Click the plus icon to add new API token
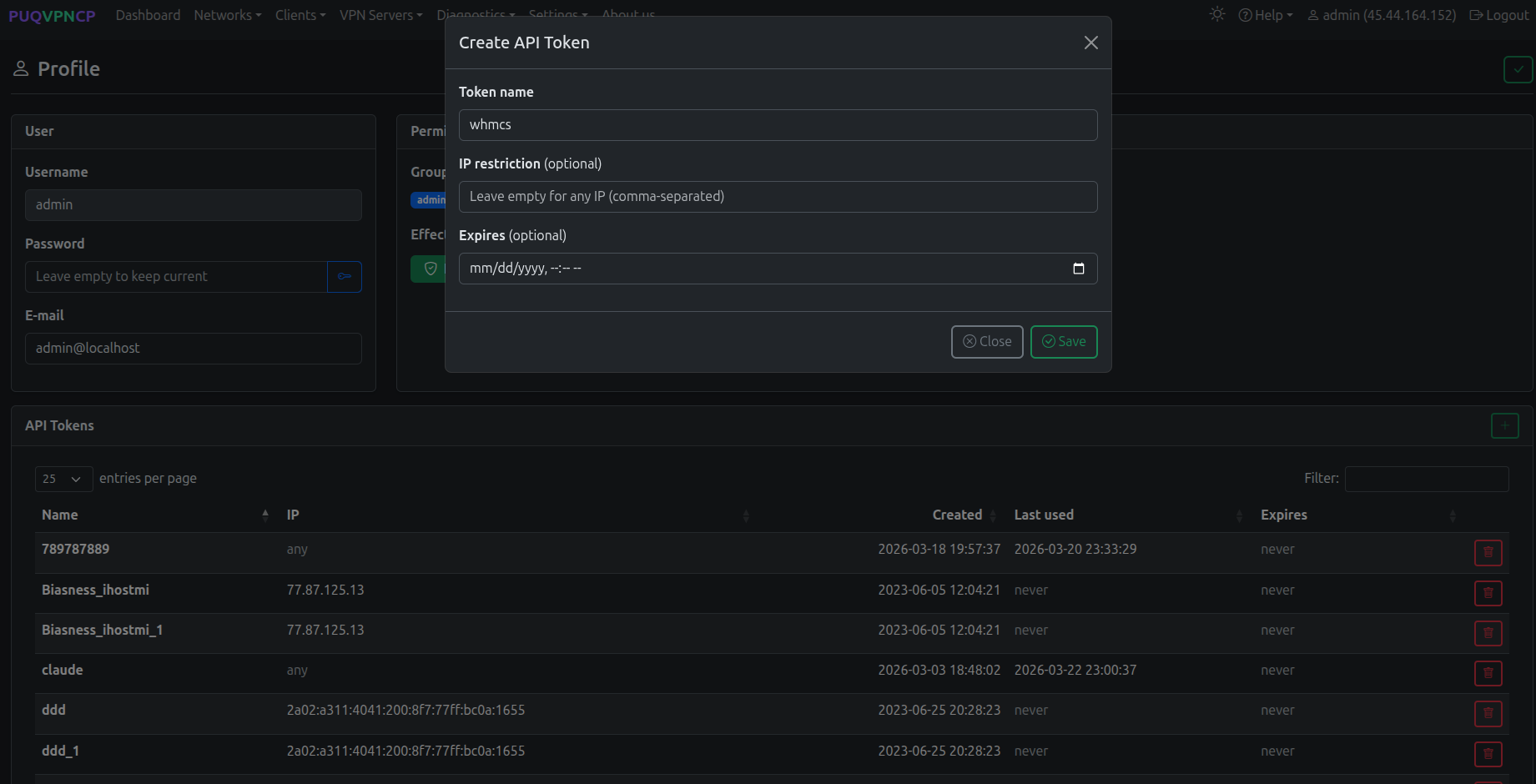The image size is (1536, 784). coord(1505,425)
